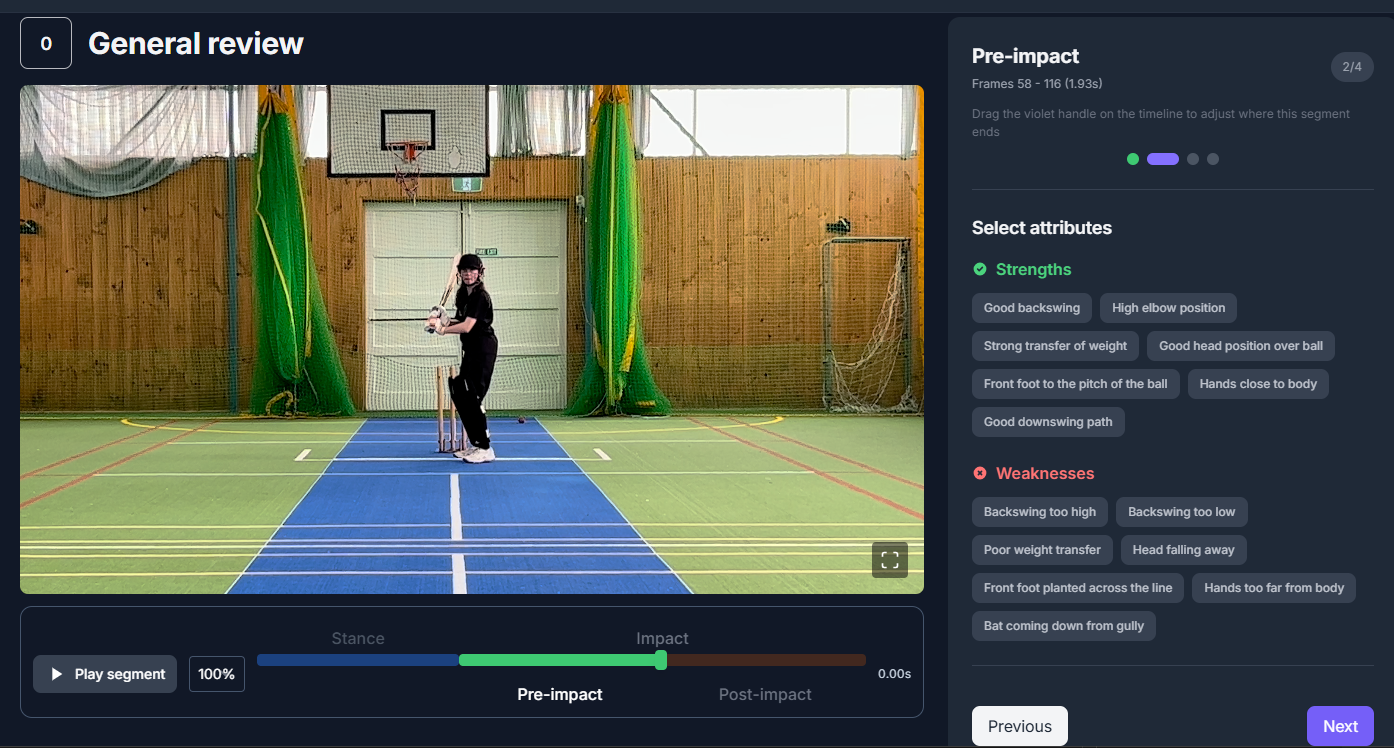This screenshot has width=1394, height=748.
Task: Mark Backswing too high as a weakness
Action: (x=1039, y=512)
